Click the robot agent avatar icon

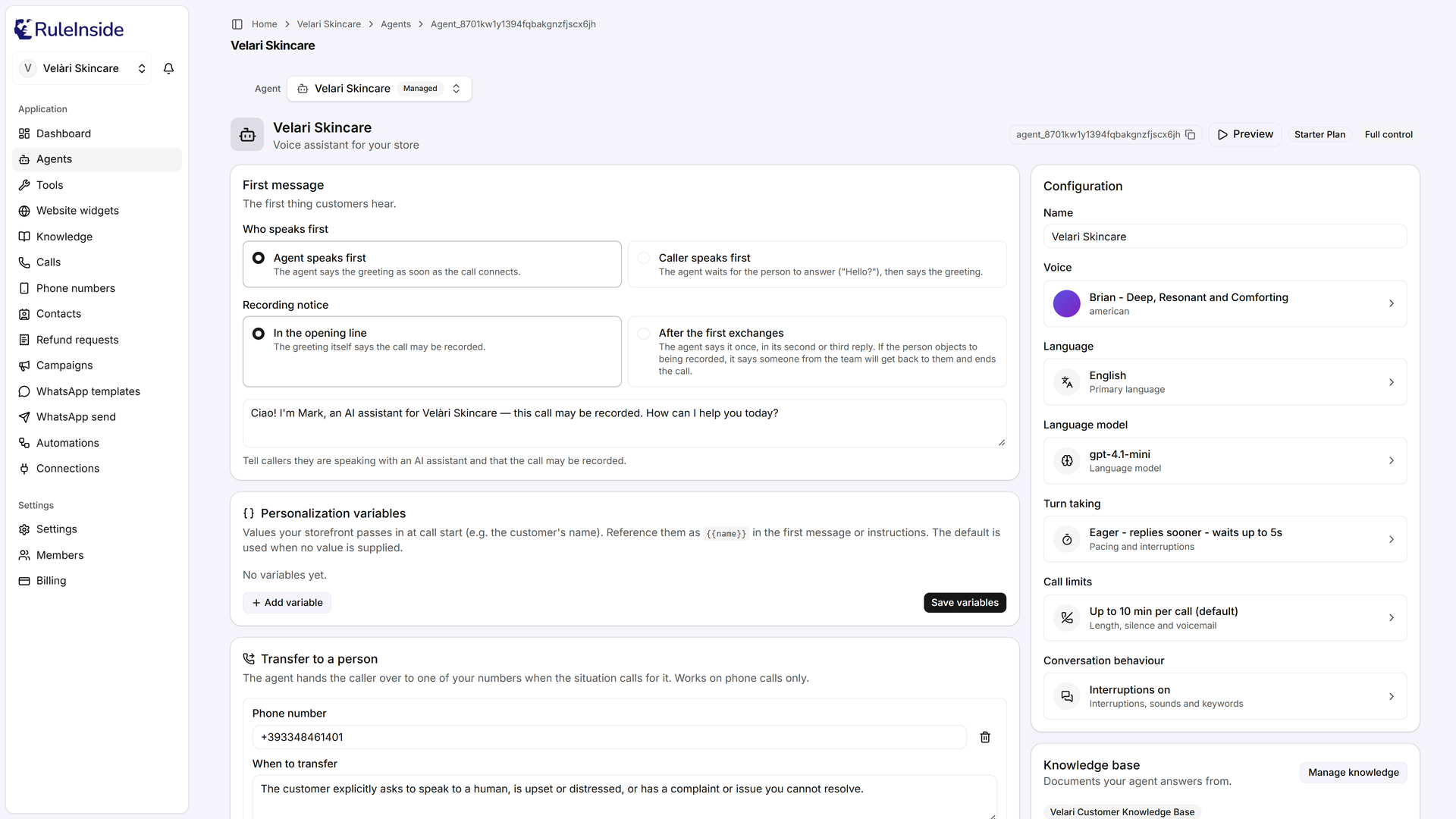247,135
